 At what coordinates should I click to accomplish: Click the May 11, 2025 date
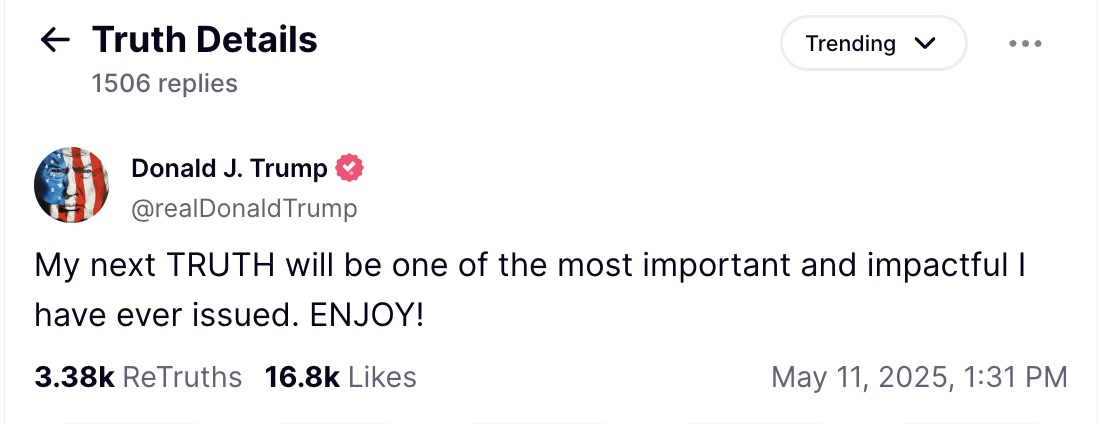(863, 377)
